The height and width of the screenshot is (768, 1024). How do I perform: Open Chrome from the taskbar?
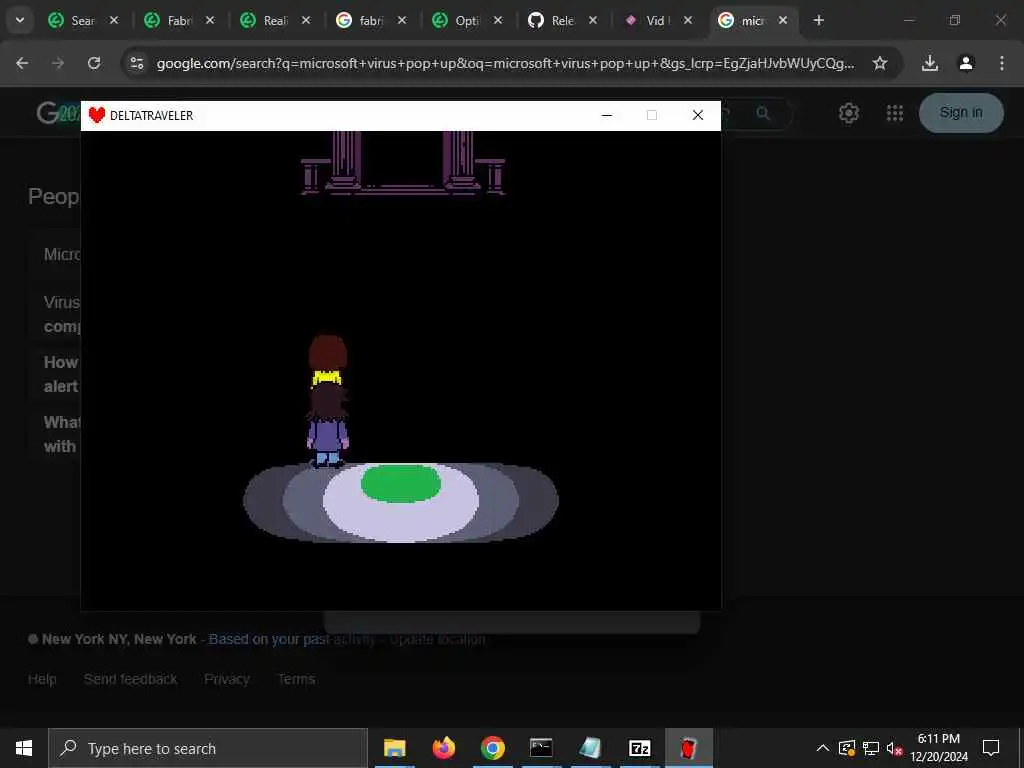[x=492, y=748]
